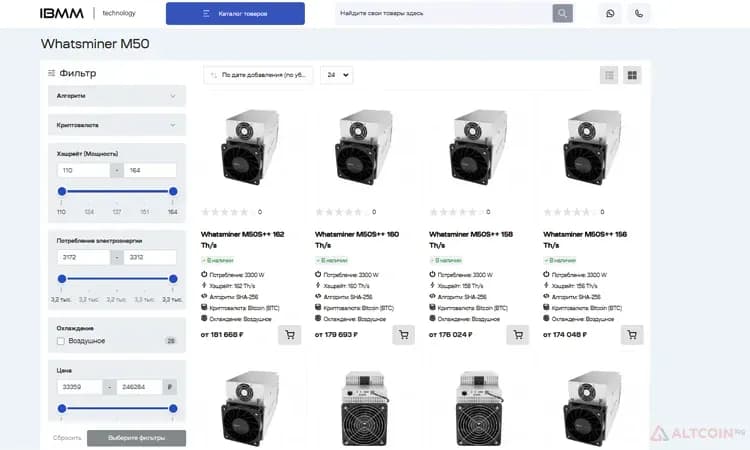Viewport: 750px width, 450px height.
Task: Click the ruble currency icon in price filter
Action: [x=170, y=387]
